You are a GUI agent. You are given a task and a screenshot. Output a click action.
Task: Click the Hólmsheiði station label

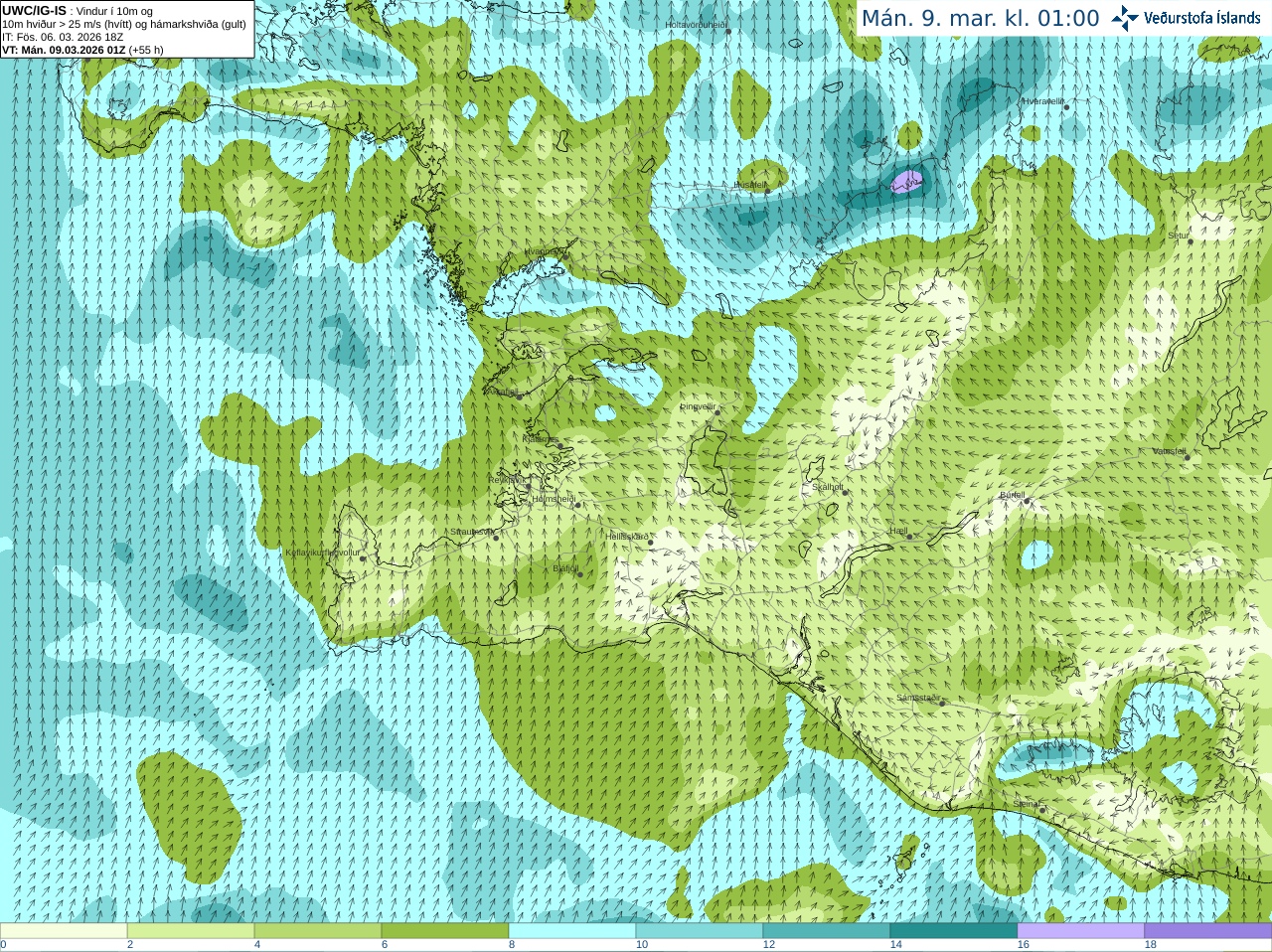pos(554,499)
